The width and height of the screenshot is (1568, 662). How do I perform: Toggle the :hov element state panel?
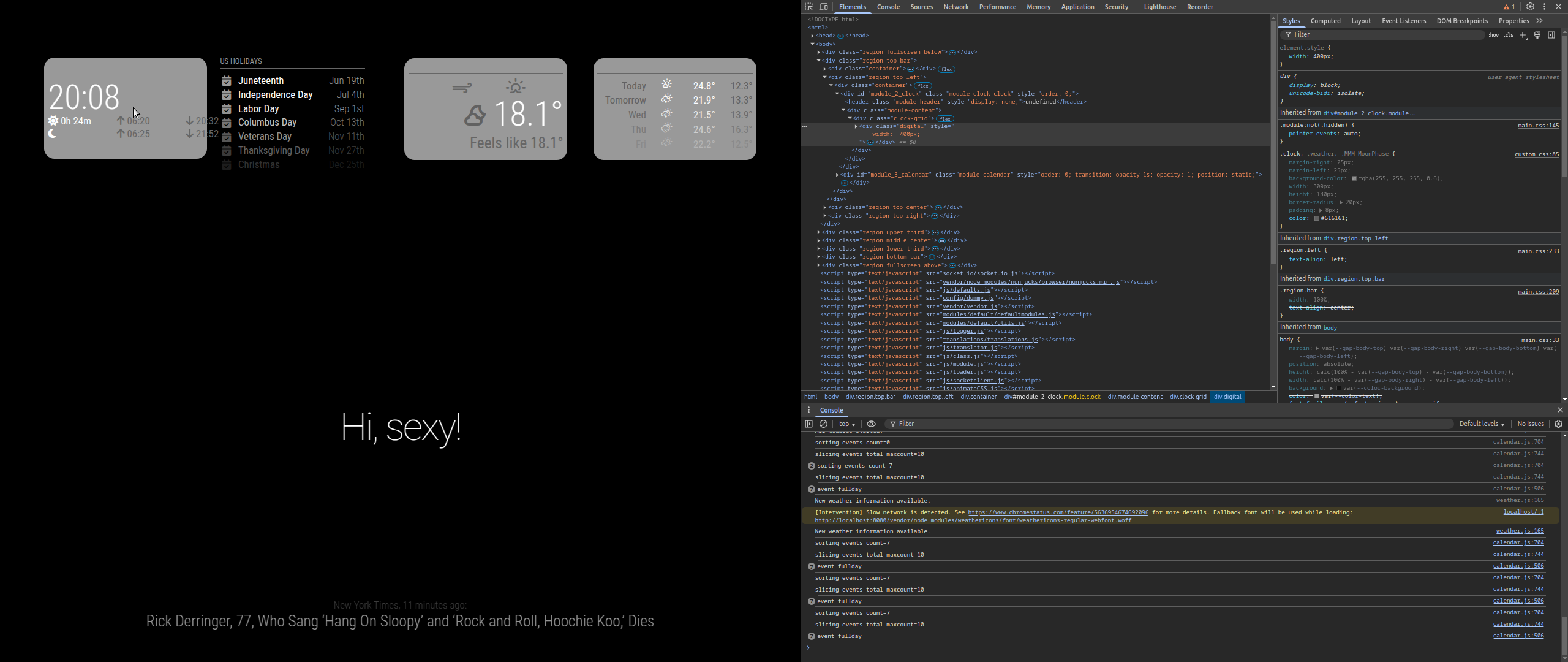(1494, 35)
